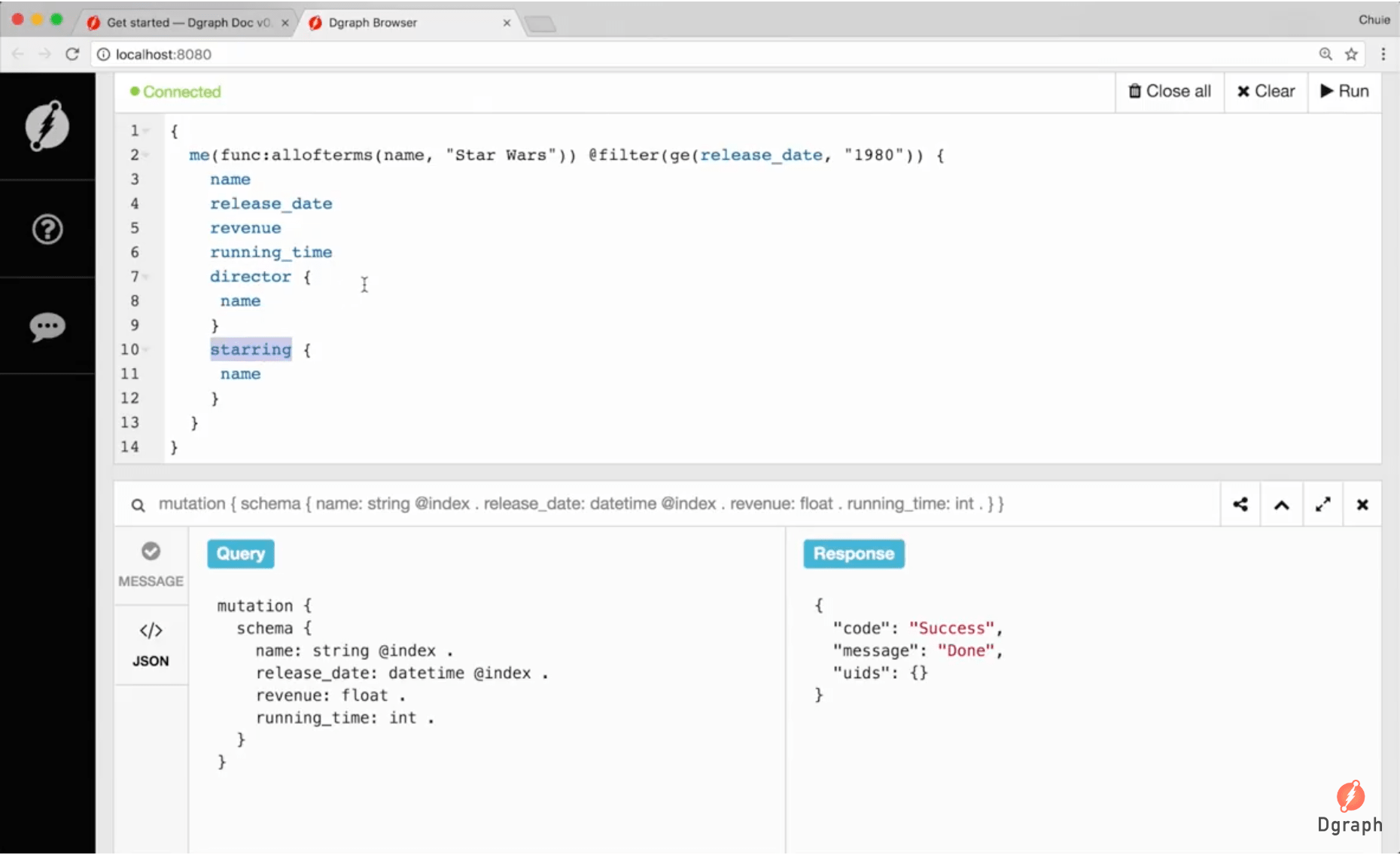Screen dimensions: 1400x855
Task: Open the help question mark icon
Action: [x=47, y=230]
